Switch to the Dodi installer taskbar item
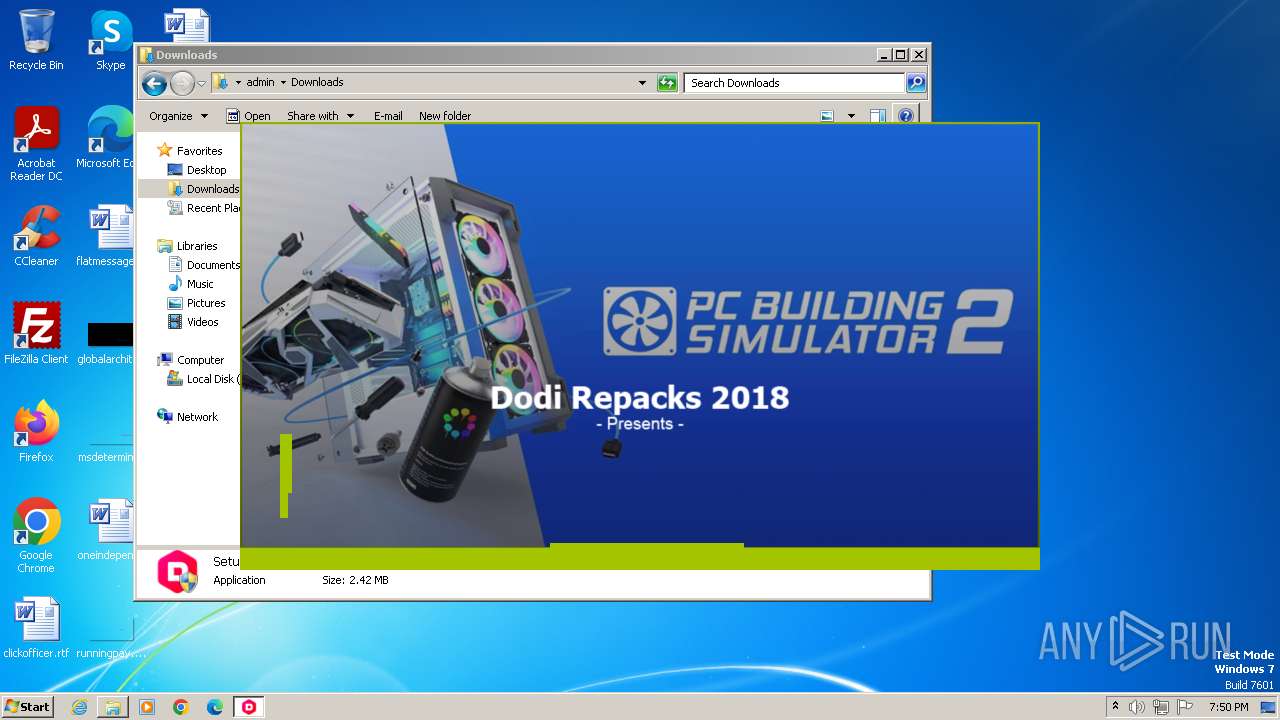Image resolution: width=1280 pixels, height=720 pixels. [249, 707]
